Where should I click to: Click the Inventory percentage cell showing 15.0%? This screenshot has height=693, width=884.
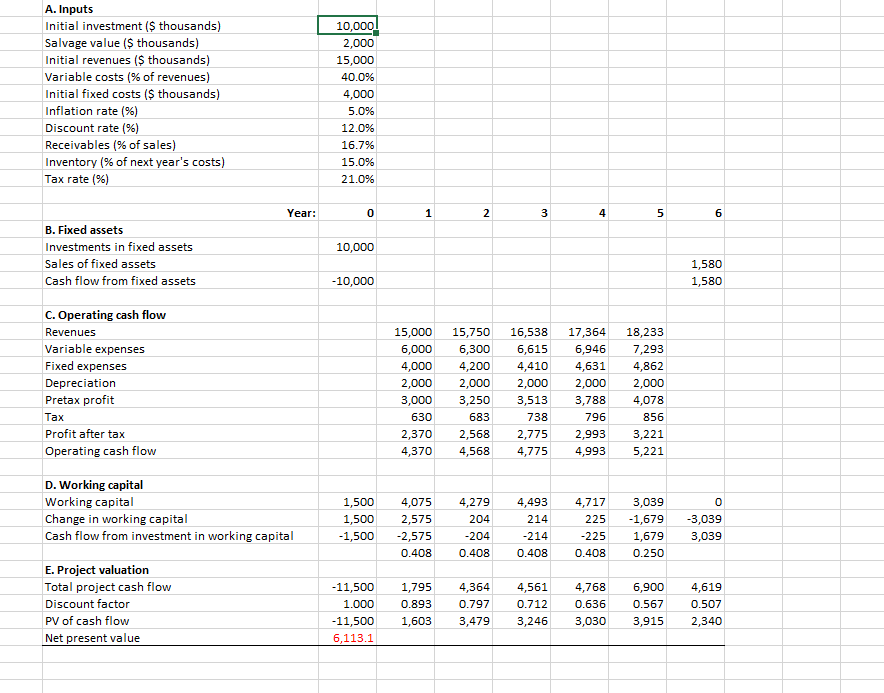pyautogui.click(x=347, y=161)
